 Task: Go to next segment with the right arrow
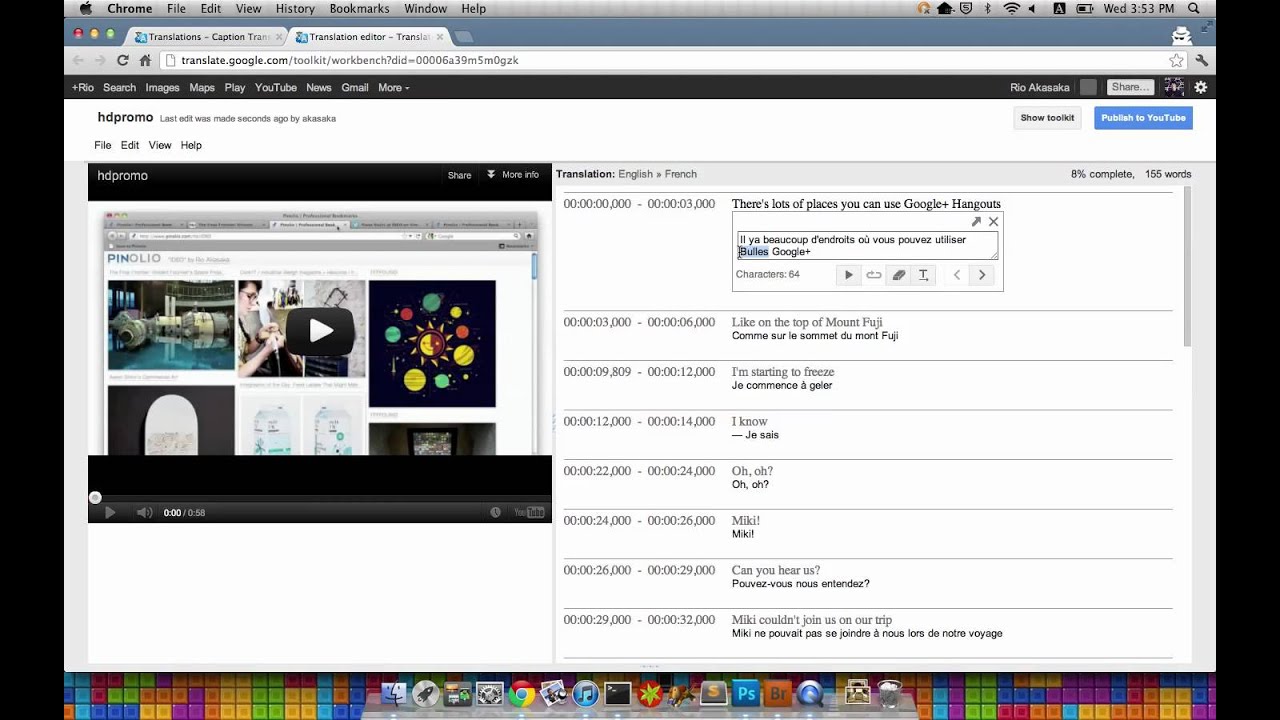coord(982,275)
